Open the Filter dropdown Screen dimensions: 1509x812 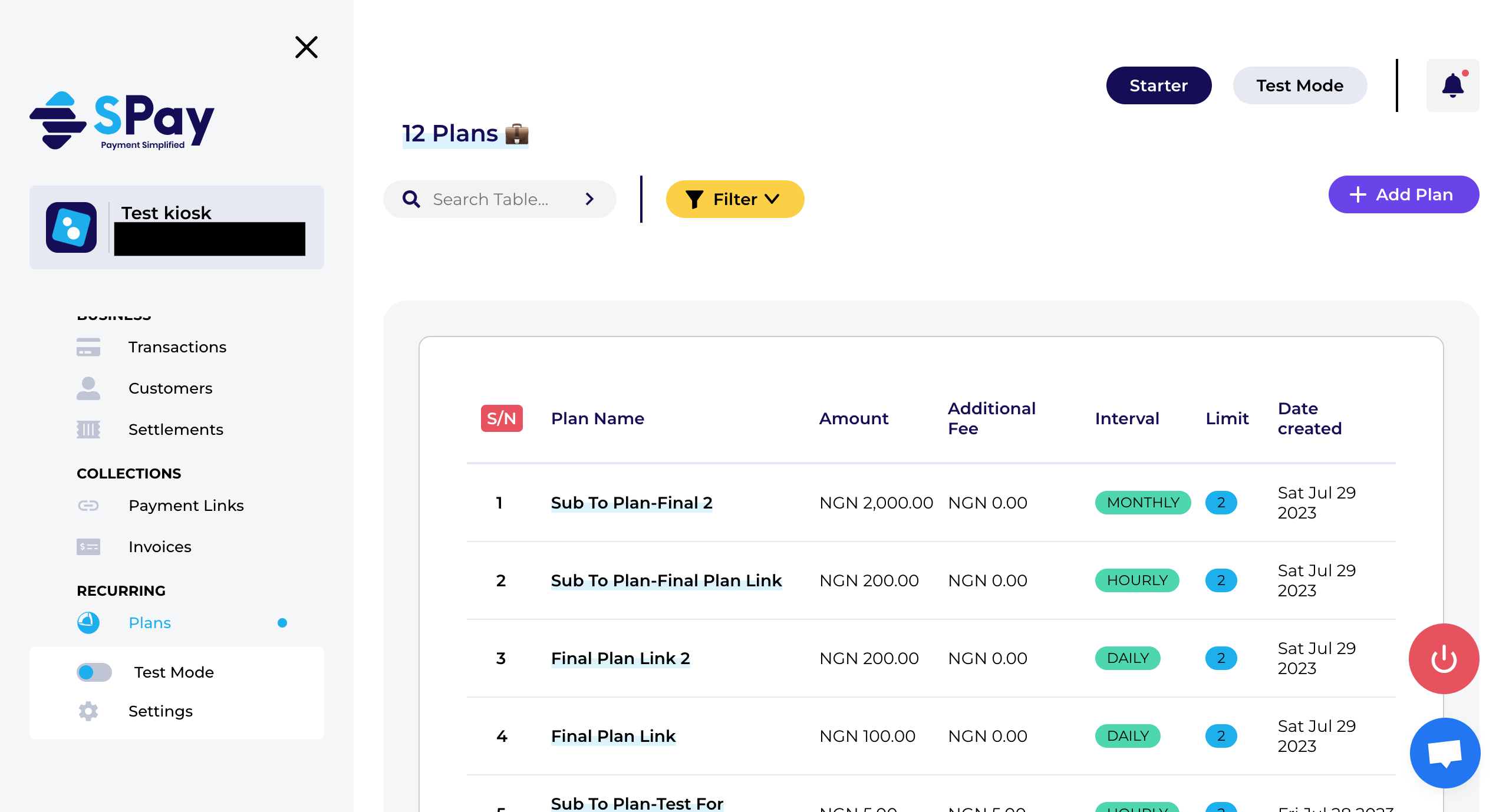coord(734,199)
